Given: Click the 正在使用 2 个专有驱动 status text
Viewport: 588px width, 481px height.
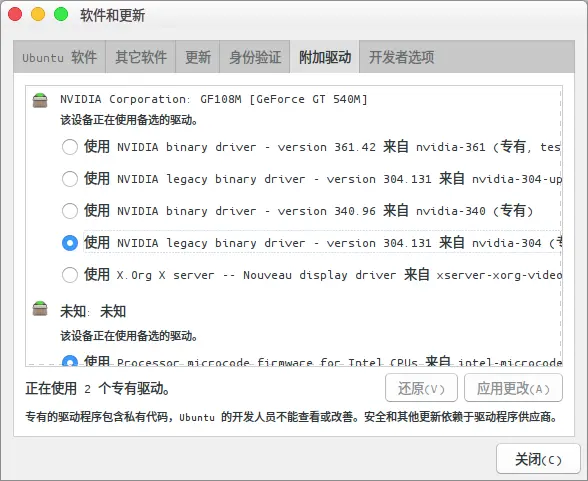Looking at the screenshot, I should 98,388.
